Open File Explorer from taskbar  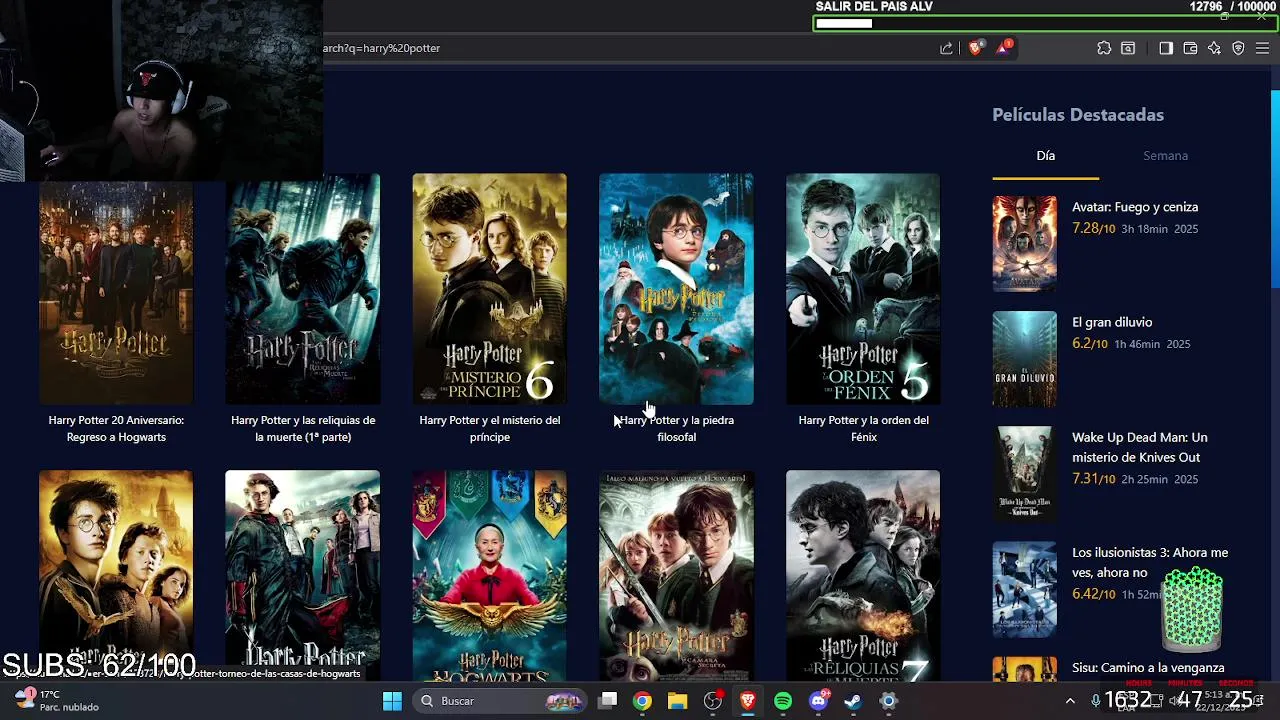[x=678, y=701]
